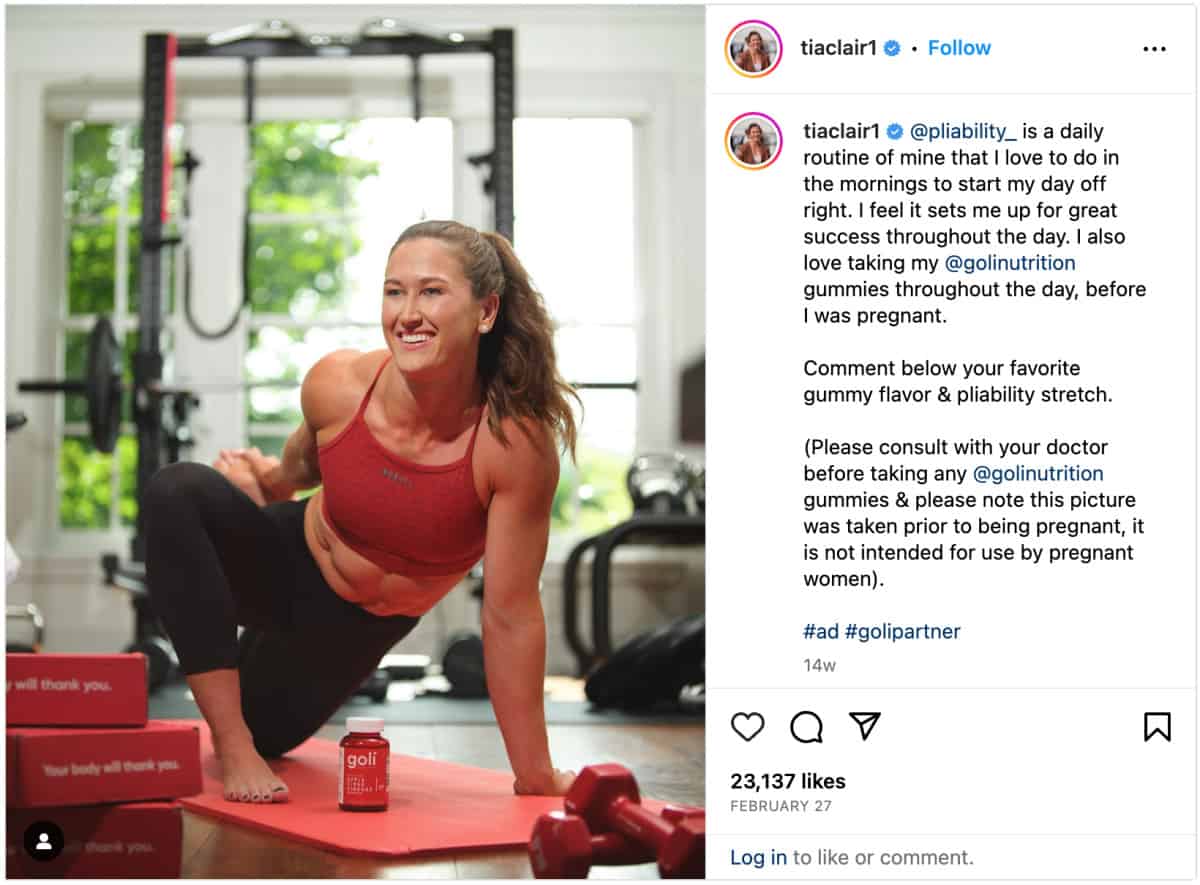View tagged people icon on photo

[44, 841]
